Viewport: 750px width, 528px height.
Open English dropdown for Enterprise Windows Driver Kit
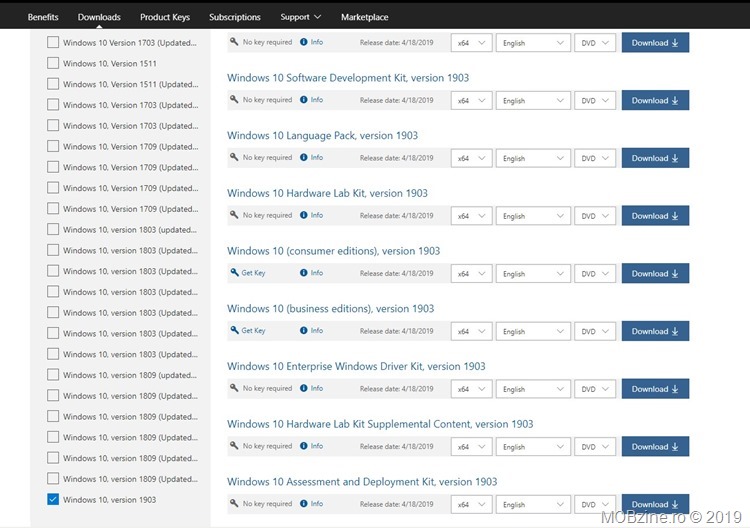(533, 389)
